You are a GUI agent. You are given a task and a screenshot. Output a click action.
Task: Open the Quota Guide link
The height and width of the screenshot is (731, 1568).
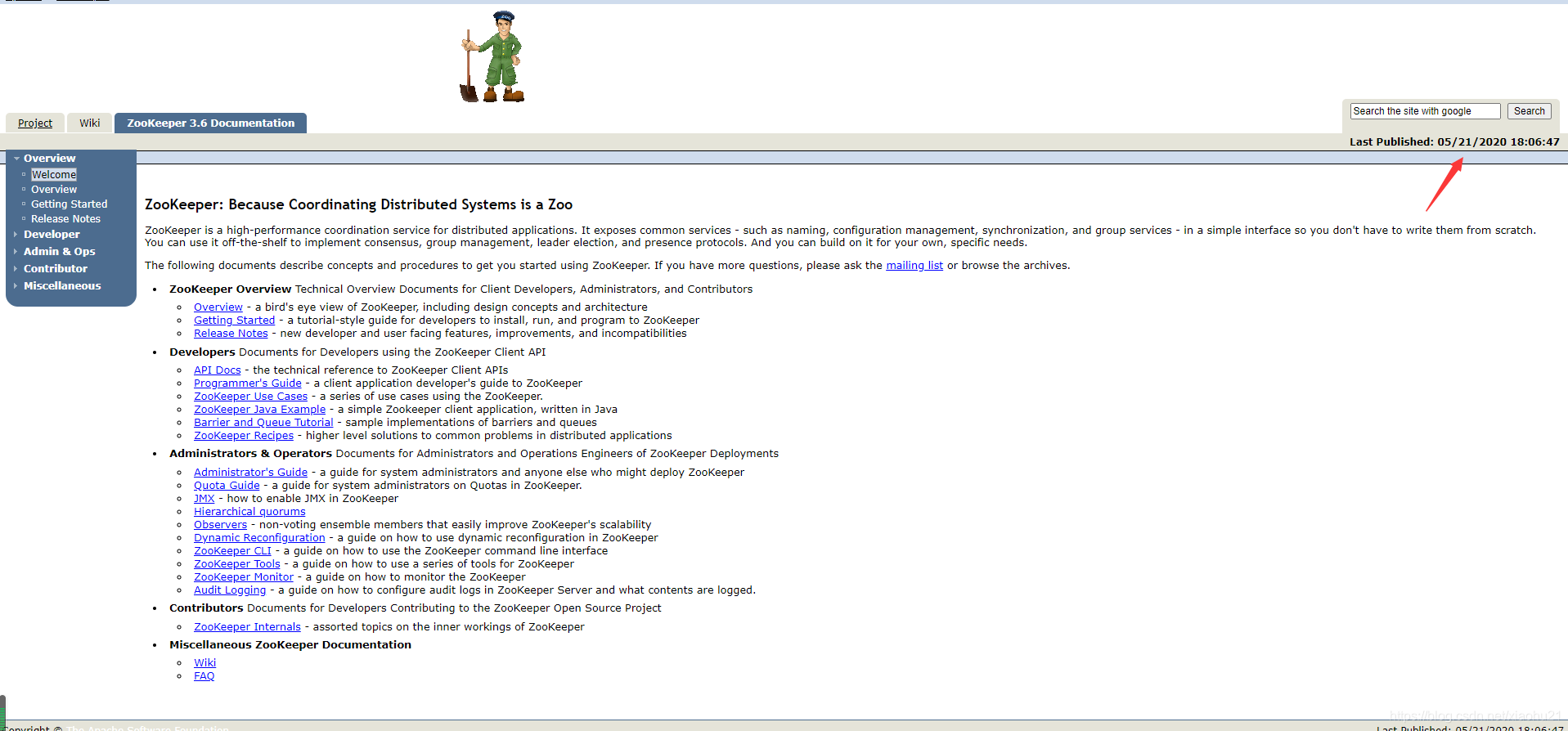pyautogui.click(x=227, y=486)
